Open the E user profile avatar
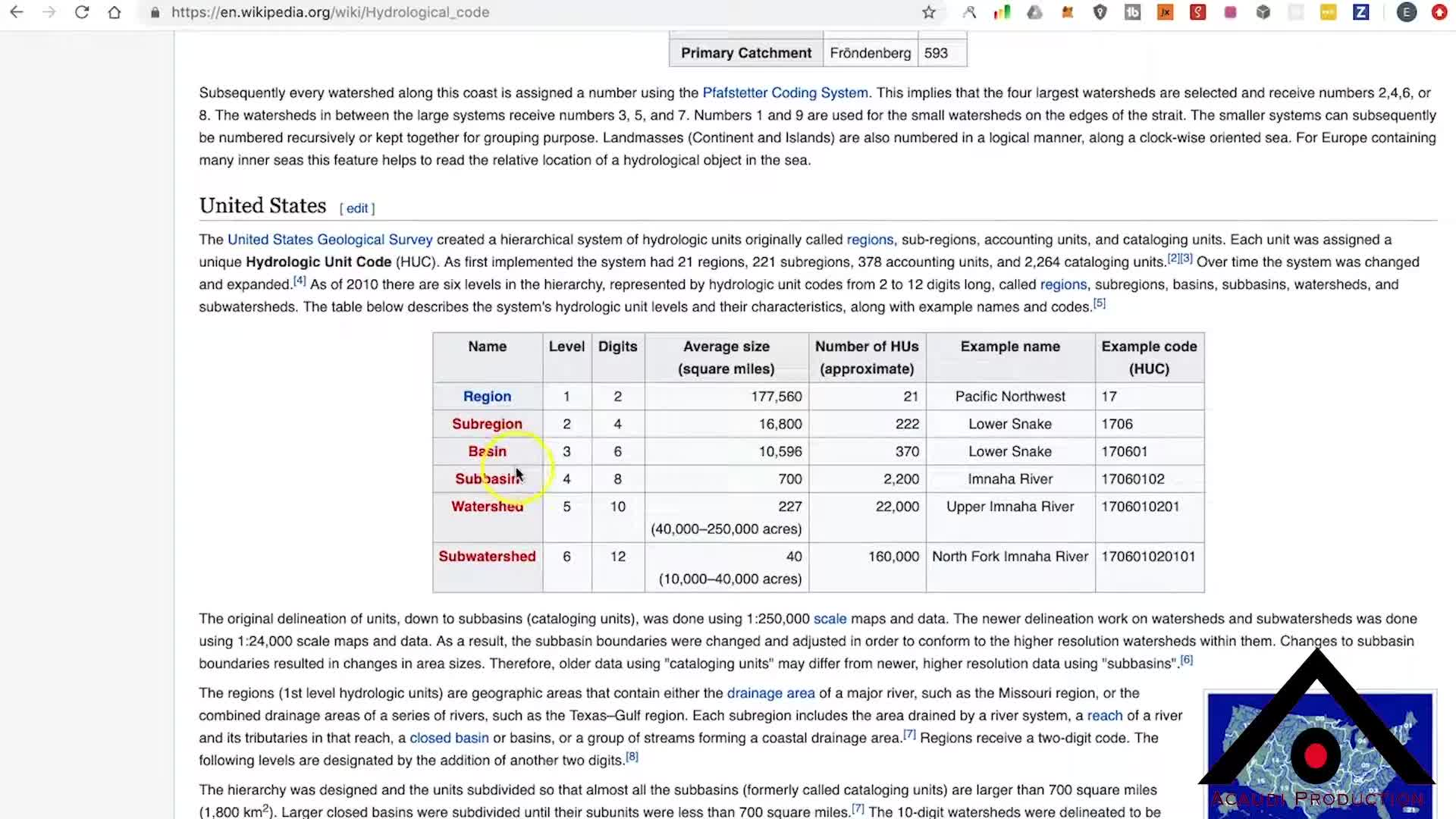Screen dimensions: 1456x819 pyautogui.click(x=1407, y=12)
